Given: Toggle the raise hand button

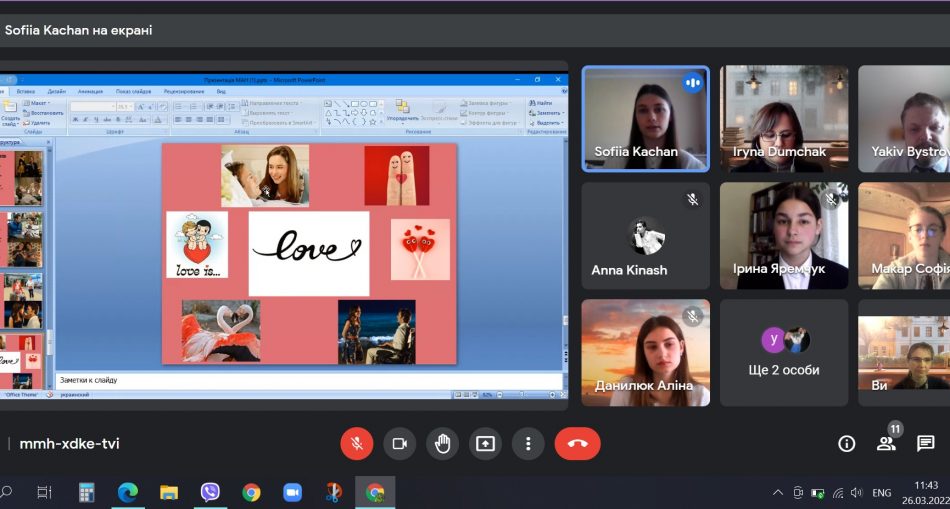Looking at the screenshot, I should pyautogui.click(x=442, y=443).
